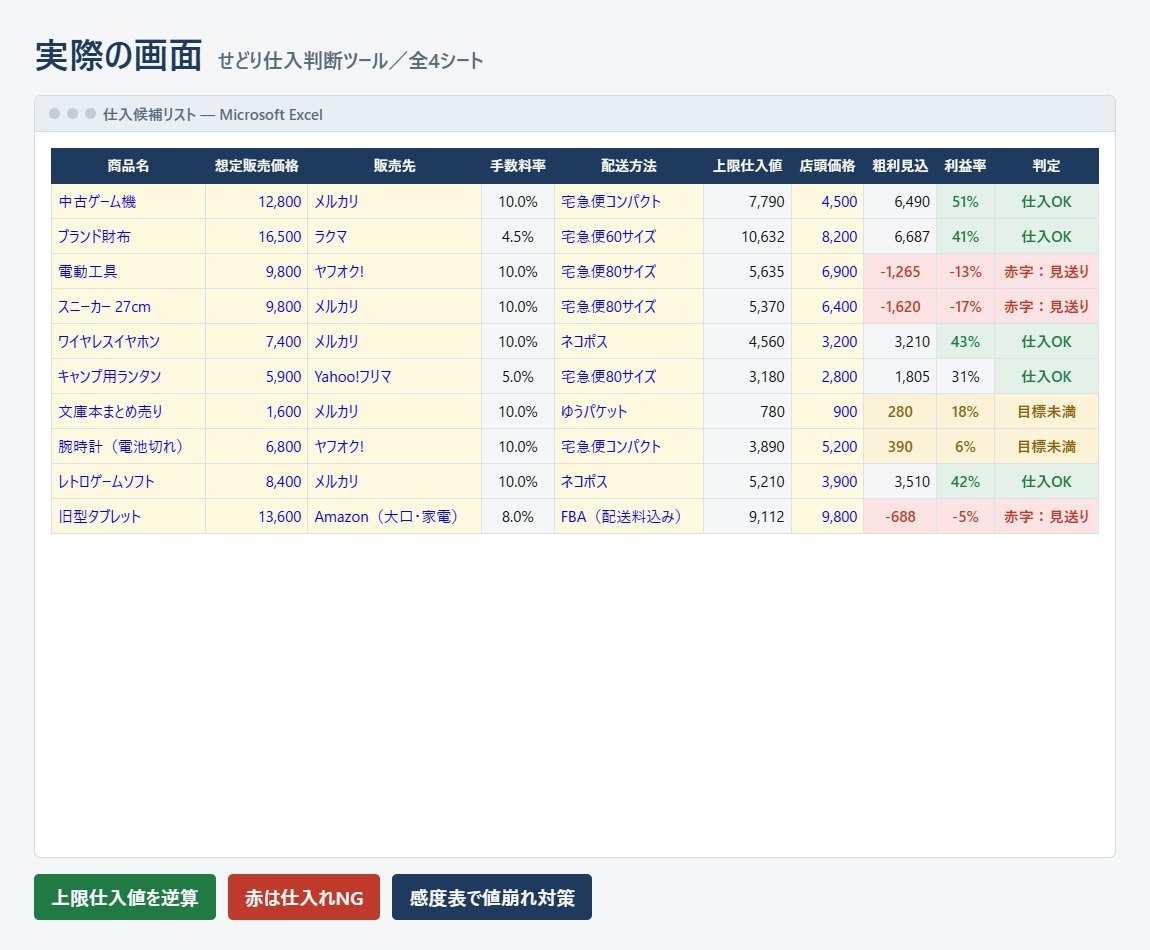This screenshot has height=950, width=1150.
Task: Click ネコポス in the ワイヤレスイヤホン row
Action: 629,341
